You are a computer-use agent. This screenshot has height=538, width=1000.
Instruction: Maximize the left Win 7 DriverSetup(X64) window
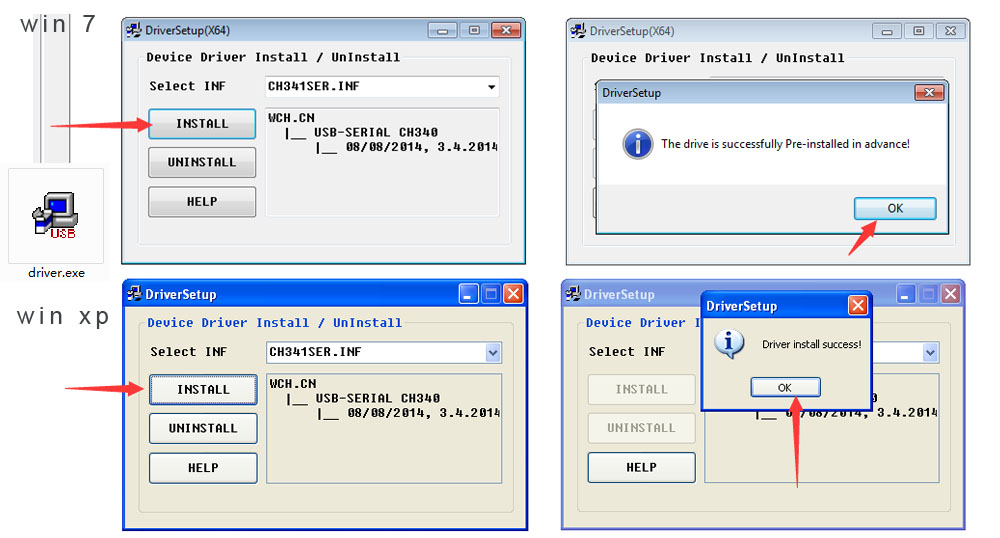pyautogui.click(x=474, y=30)
